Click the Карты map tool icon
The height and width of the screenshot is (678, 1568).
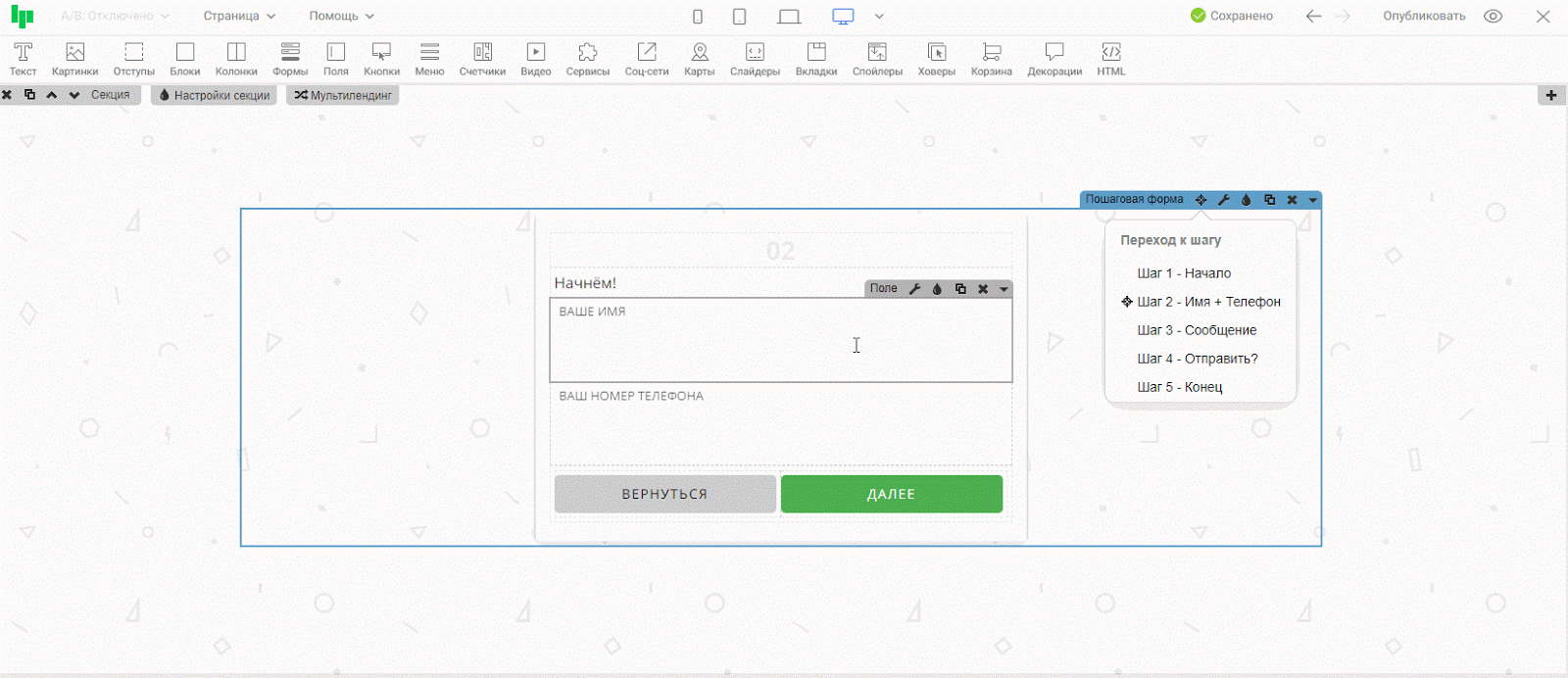click(699, 58)
